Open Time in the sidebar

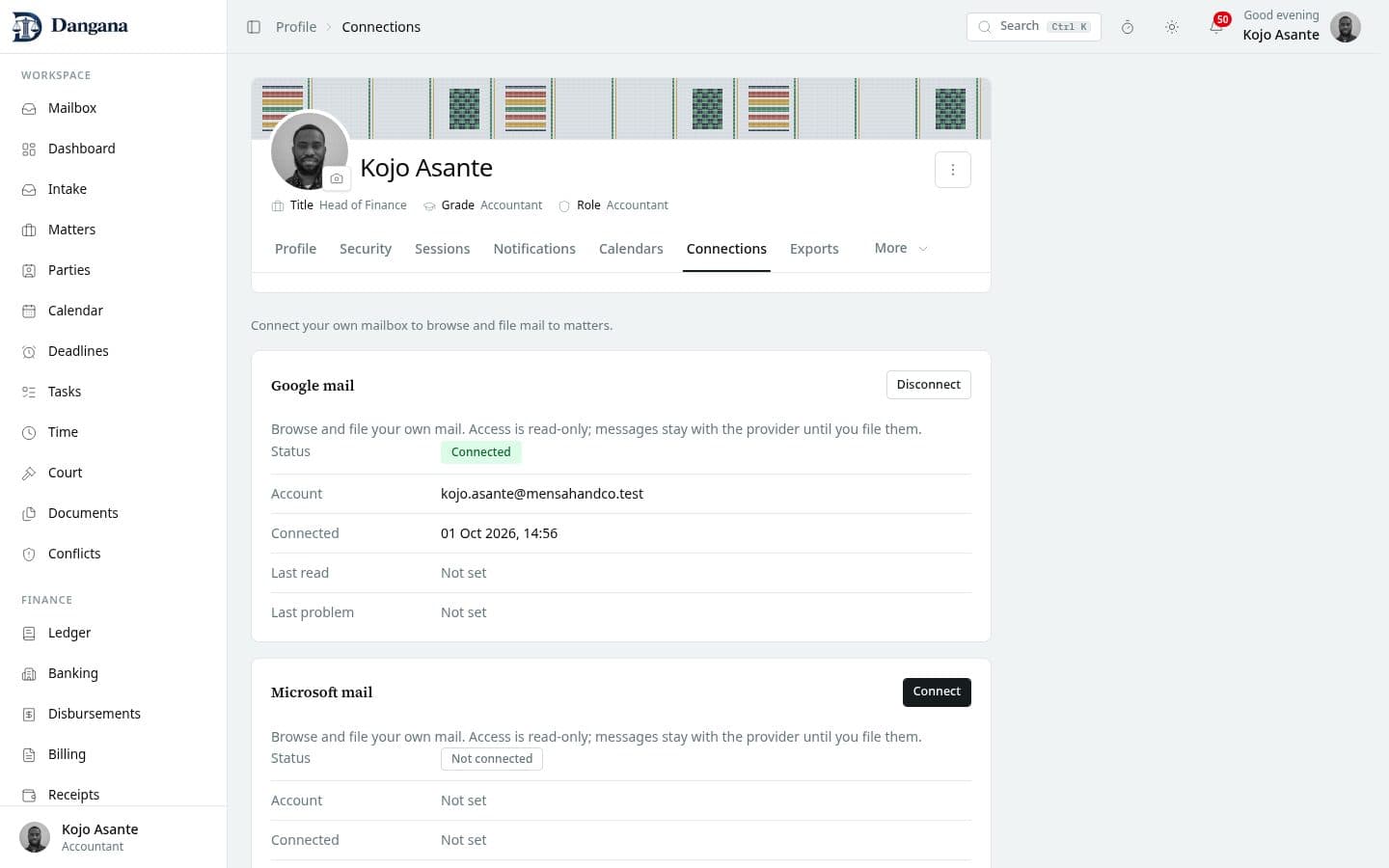(x=114, y=432)
